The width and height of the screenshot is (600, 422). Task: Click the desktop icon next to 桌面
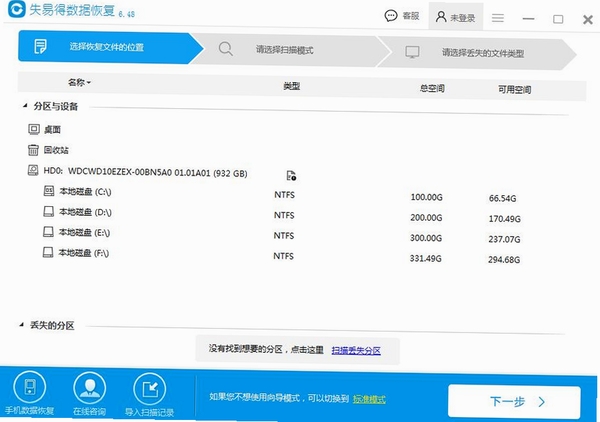[x=34, y=129]
